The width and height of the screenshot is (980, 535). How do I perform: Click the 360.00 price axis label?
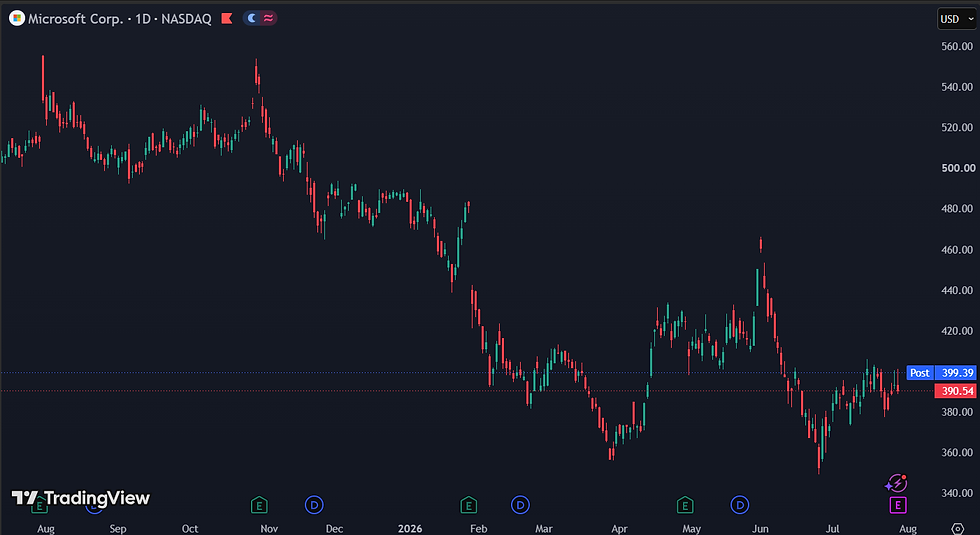957,452
